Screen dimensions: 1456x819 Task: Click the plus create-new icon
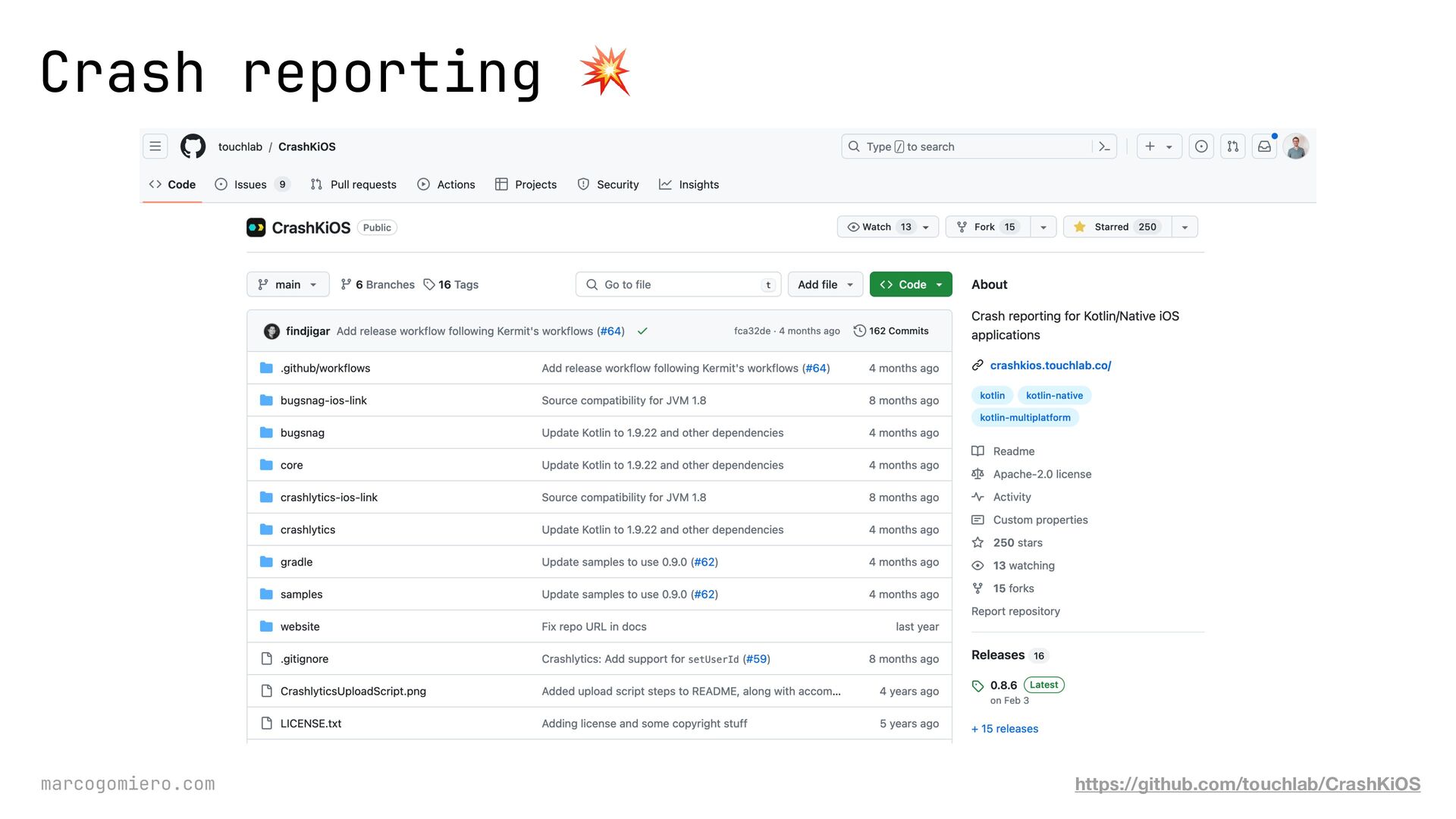coord(1150,146)
